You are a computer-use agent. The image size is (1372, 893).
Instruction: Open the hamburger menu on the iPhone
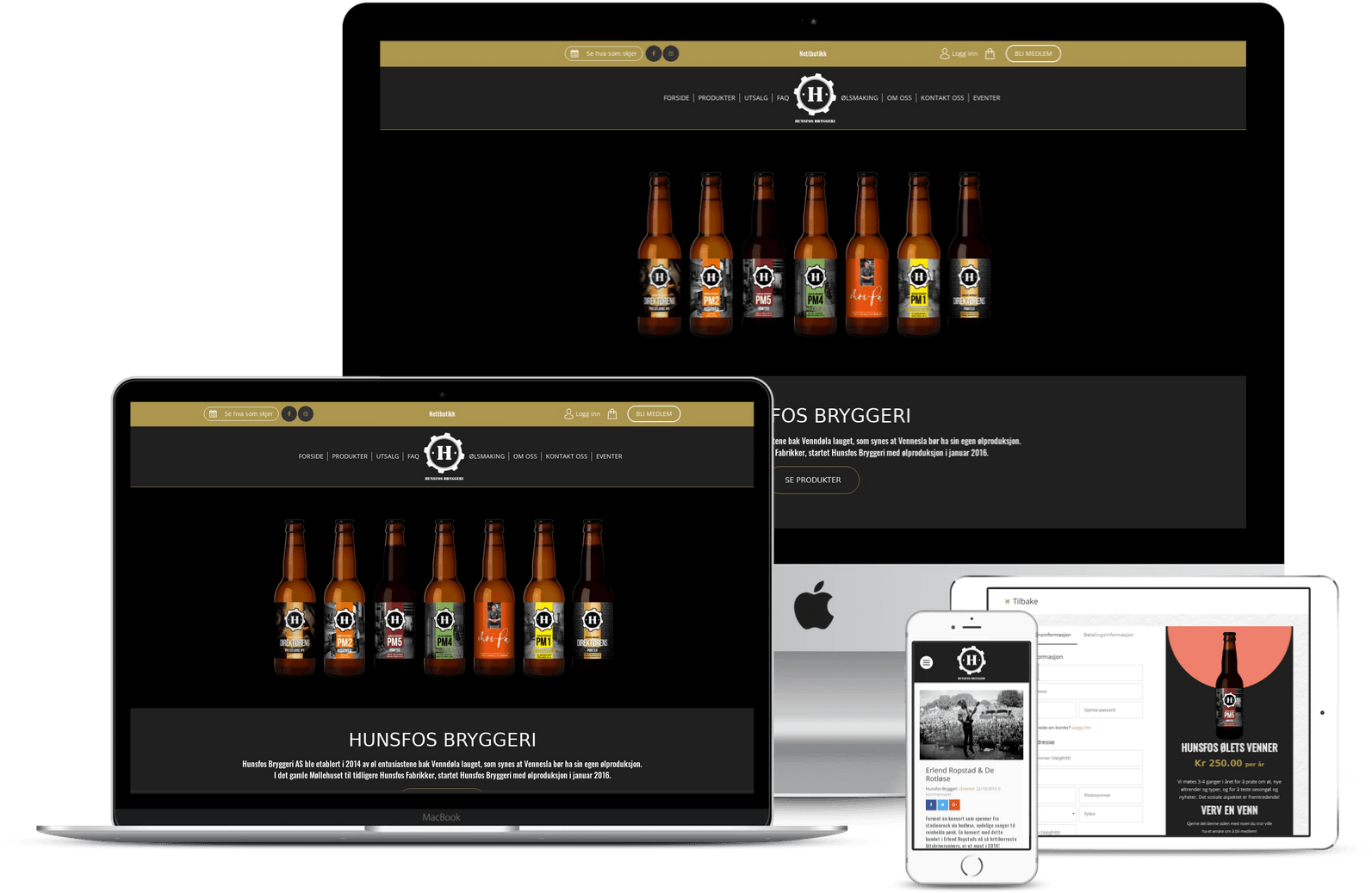(x=927, y=662)
